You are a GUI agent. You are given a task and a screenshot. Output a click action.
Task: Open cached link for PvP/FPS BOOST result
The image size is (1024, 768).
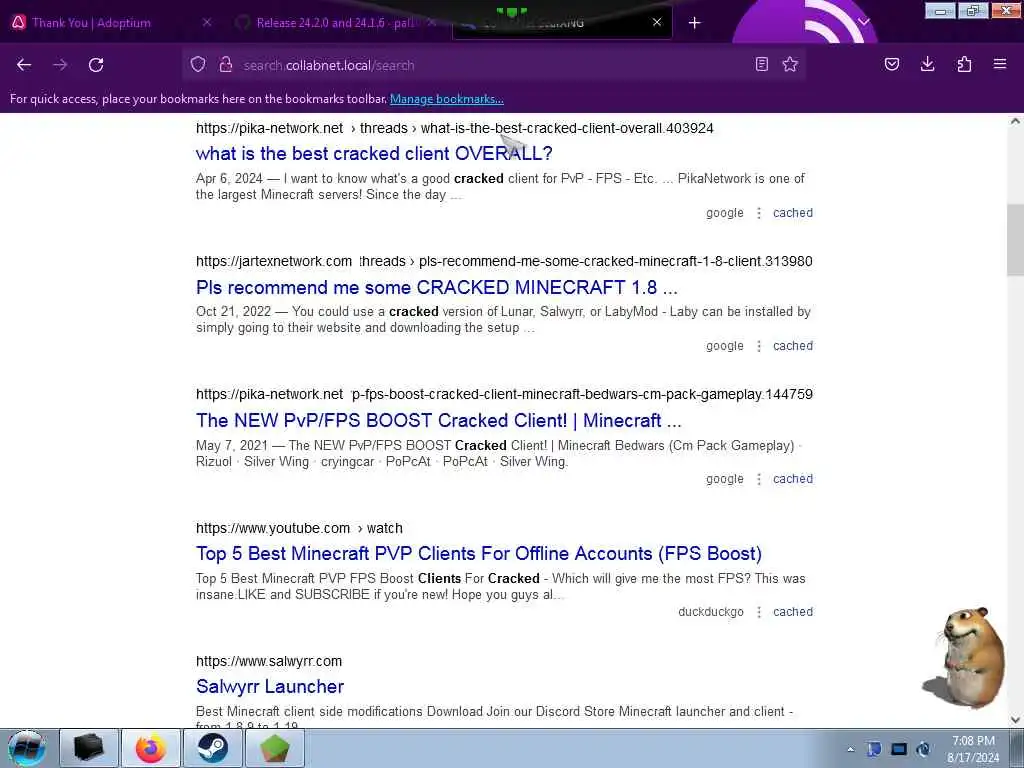[x=793, y=479]
